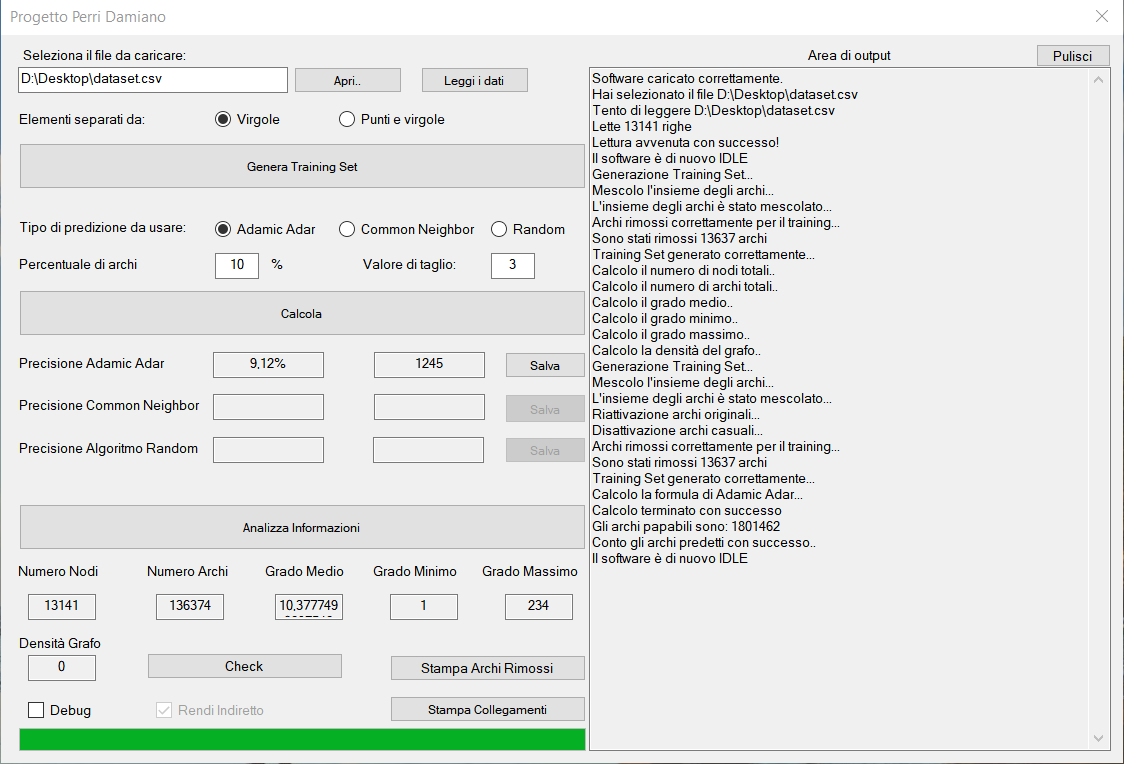The width and height of the screenshot is (1124, 764).
Task: Close the Progetto Perri Damiano window
Action: [x=1102, y=16]
